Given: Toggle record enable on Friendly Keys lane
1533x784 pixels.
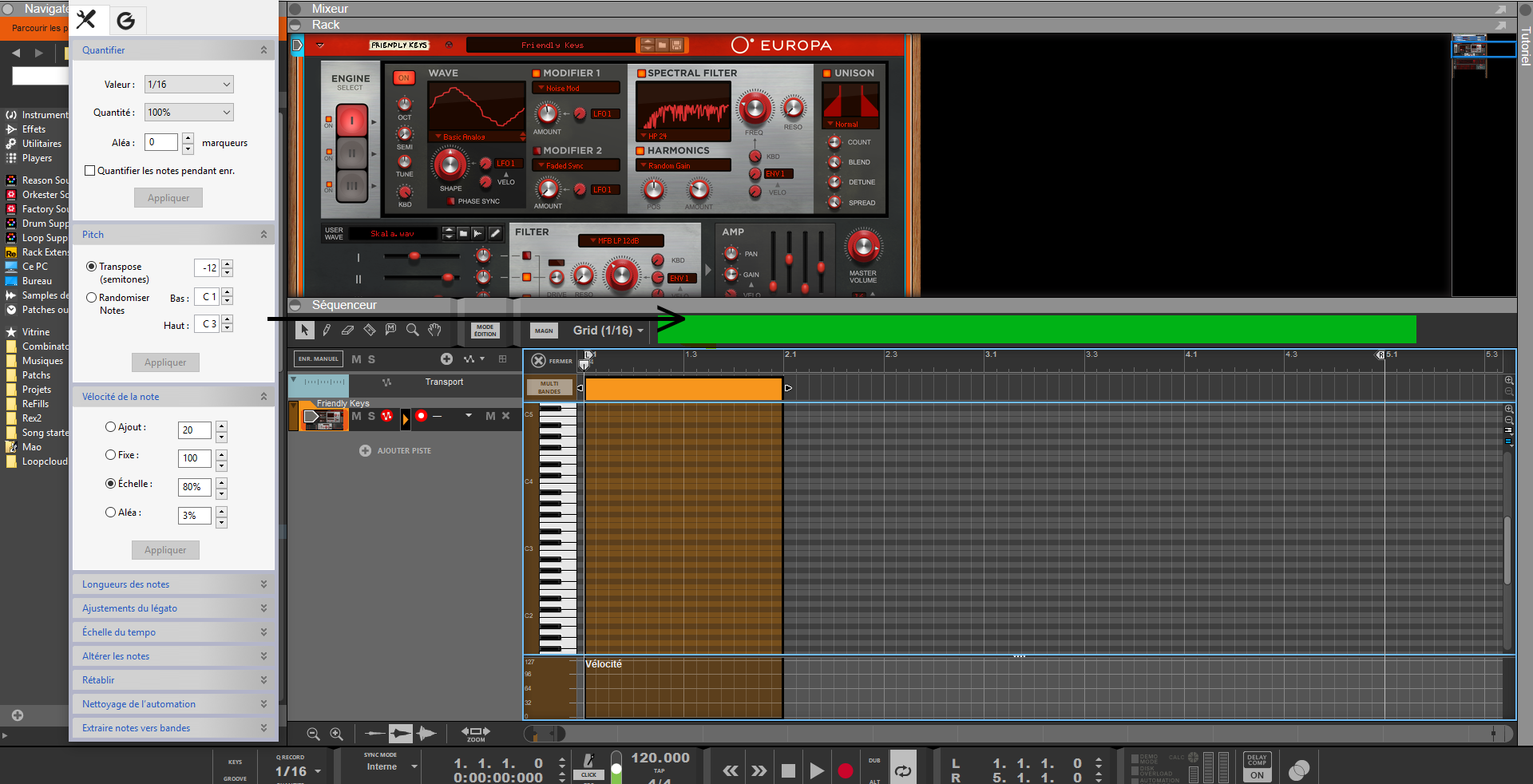Looking at the screenshot, I should 422,416.
